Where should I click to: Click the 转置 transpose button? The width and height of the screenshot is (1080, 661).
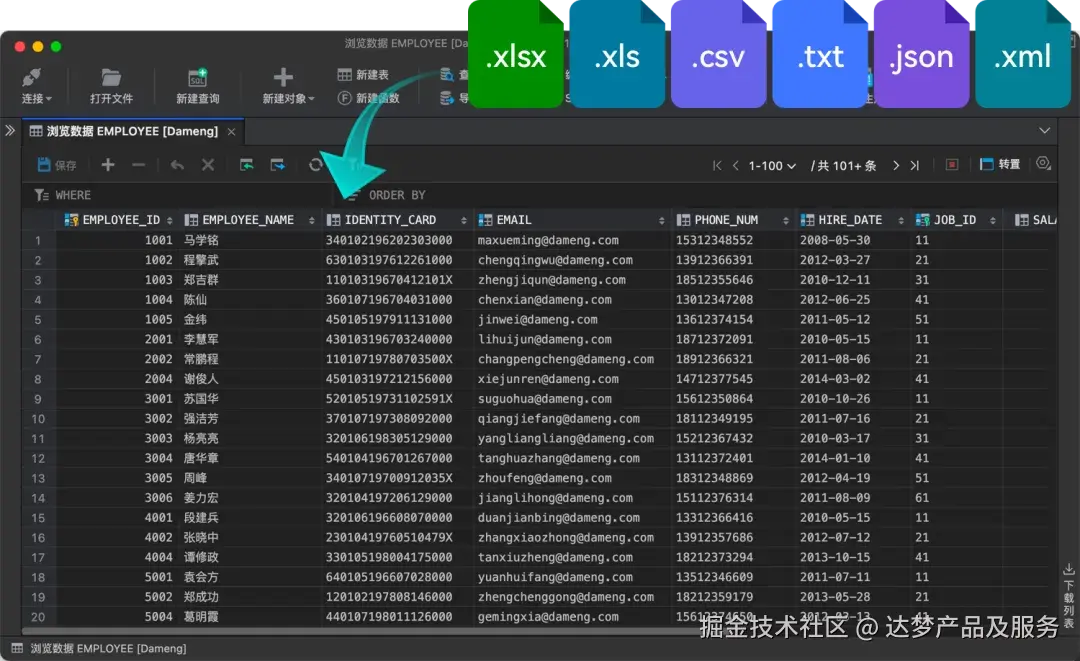[x=1000, y=165]
